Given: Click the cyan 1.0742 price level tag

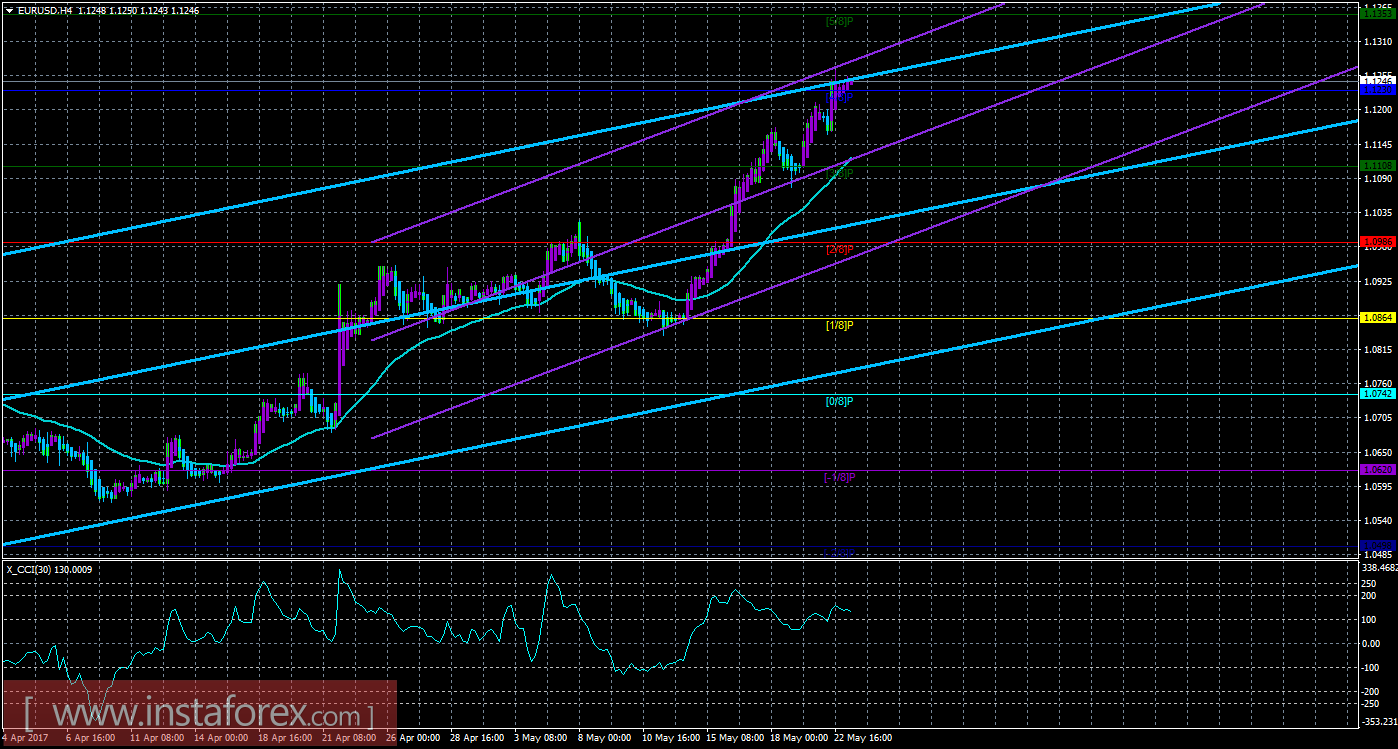Looking at the screenshot, I should (x=1378, y=394).
